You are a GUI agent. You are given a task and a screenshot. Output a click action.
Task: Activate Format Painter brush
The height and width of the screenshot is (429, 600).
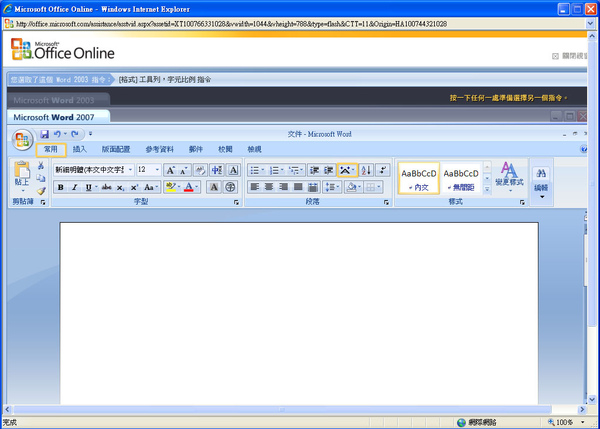pyautogui.click(x=41, y=191)
